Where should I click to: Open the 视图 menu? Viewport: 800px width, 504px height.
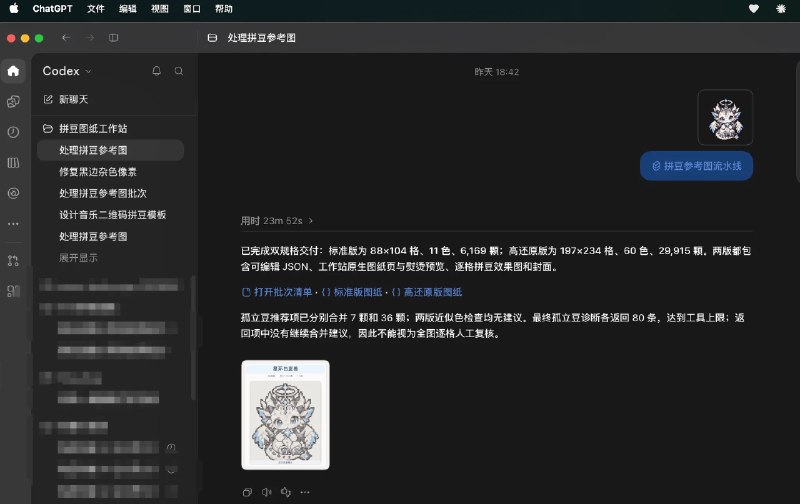(160, 9)
